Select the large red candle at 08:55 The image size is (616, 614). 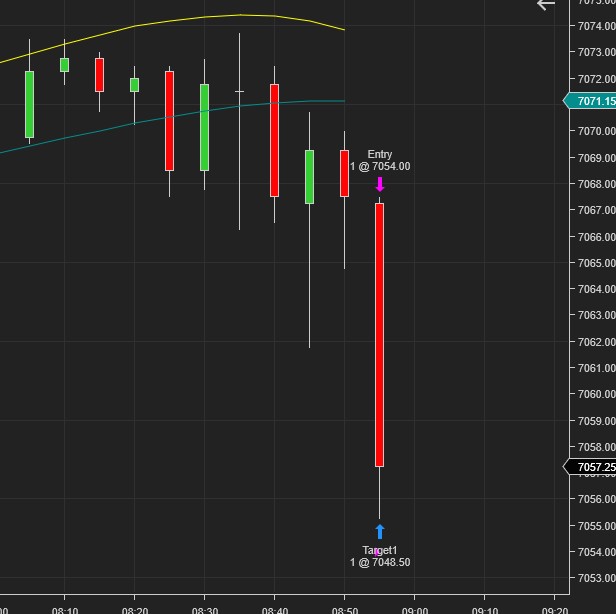[x=380, y=335]
